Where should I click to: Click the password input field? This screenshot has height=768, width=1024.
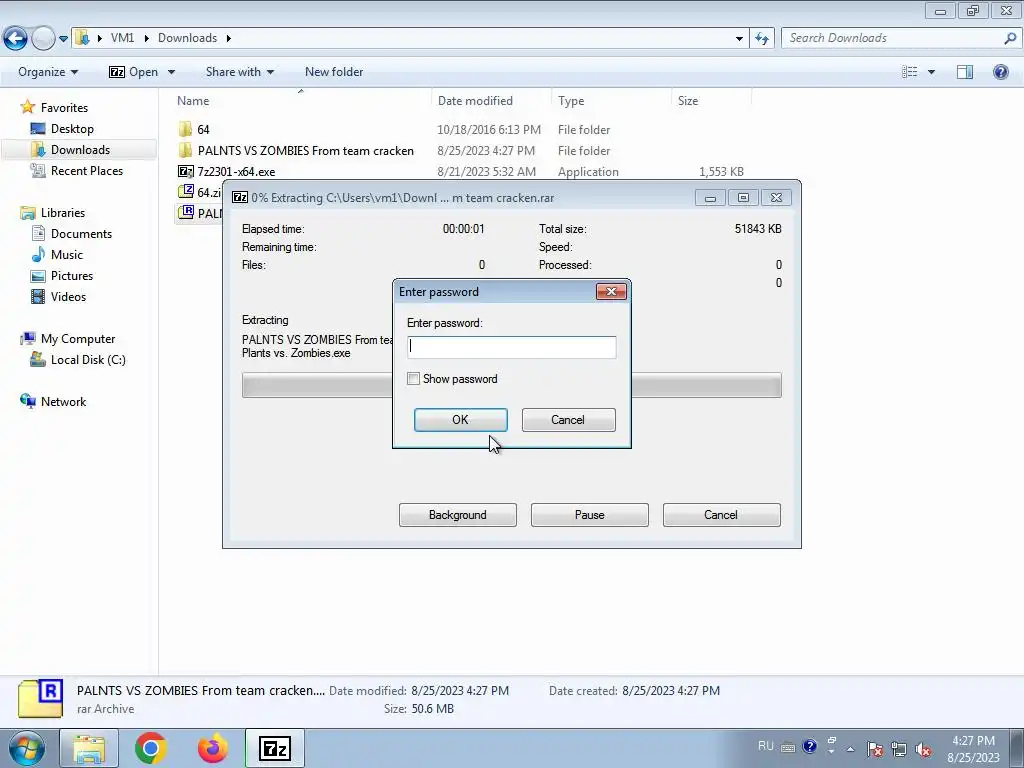pos(511,347)
